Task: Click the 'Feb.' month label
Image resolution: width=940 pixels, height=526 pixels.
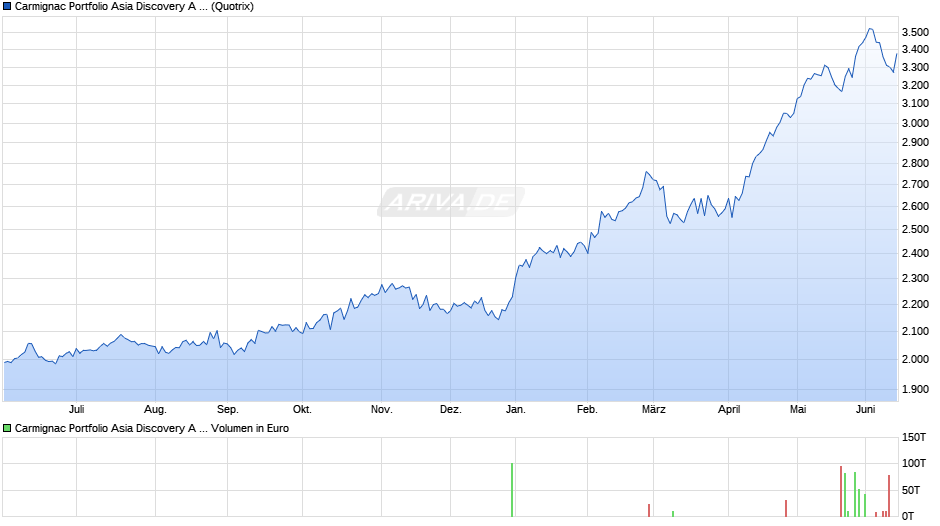Action: [588, 409]
